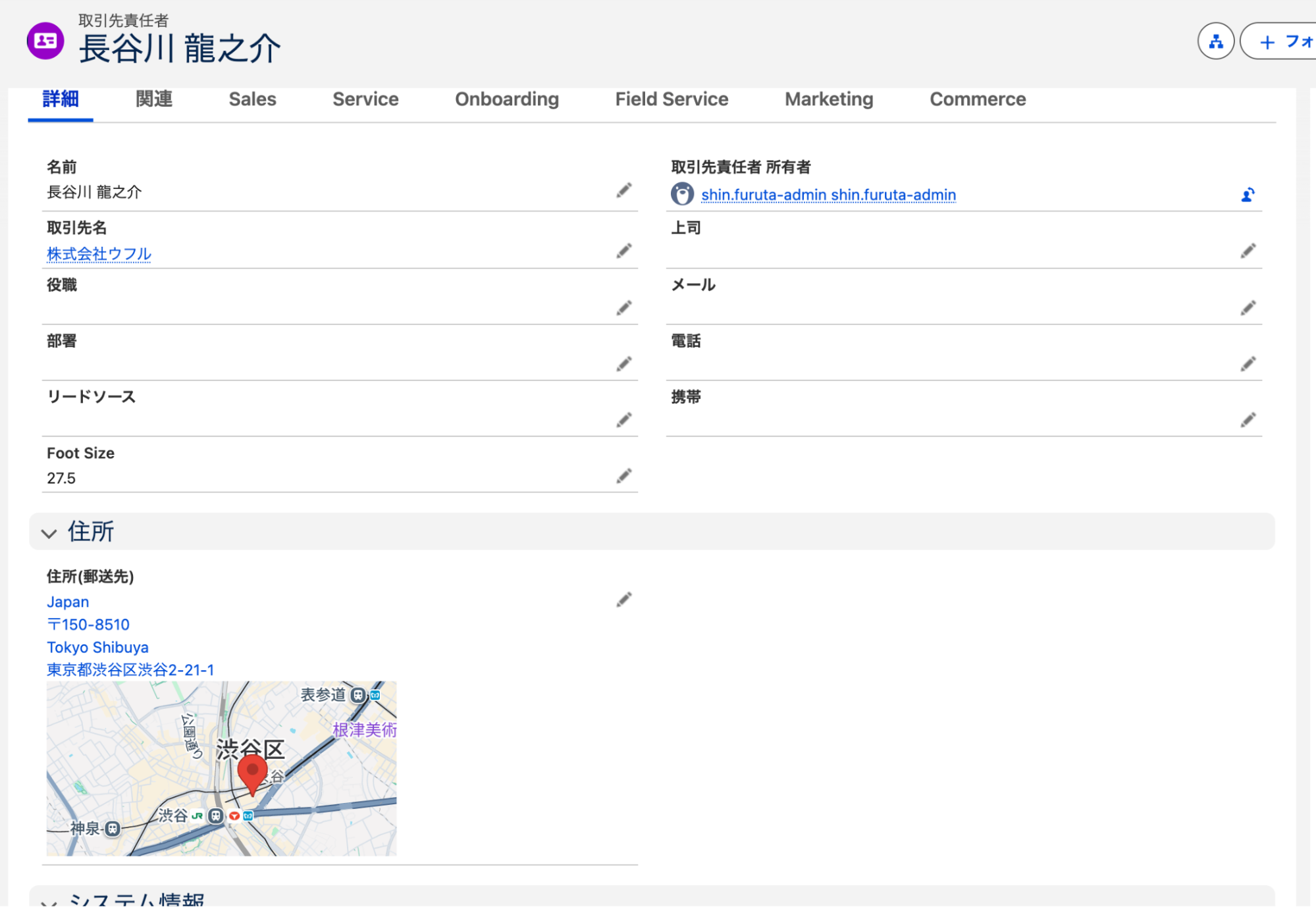The width and height of the screenshot is (1316, 907).
Task: Edit the 取引先名 field pencil icon
Action: (623, 251)
